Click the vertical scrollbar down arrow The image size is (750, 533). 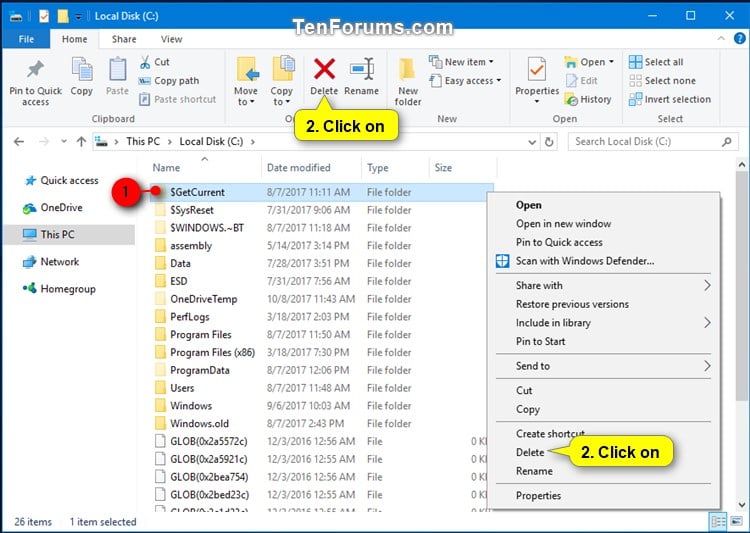(742, 505)
